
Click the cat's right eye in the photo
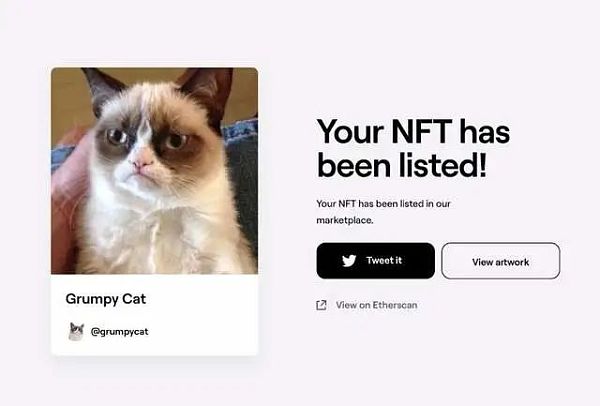118,137
